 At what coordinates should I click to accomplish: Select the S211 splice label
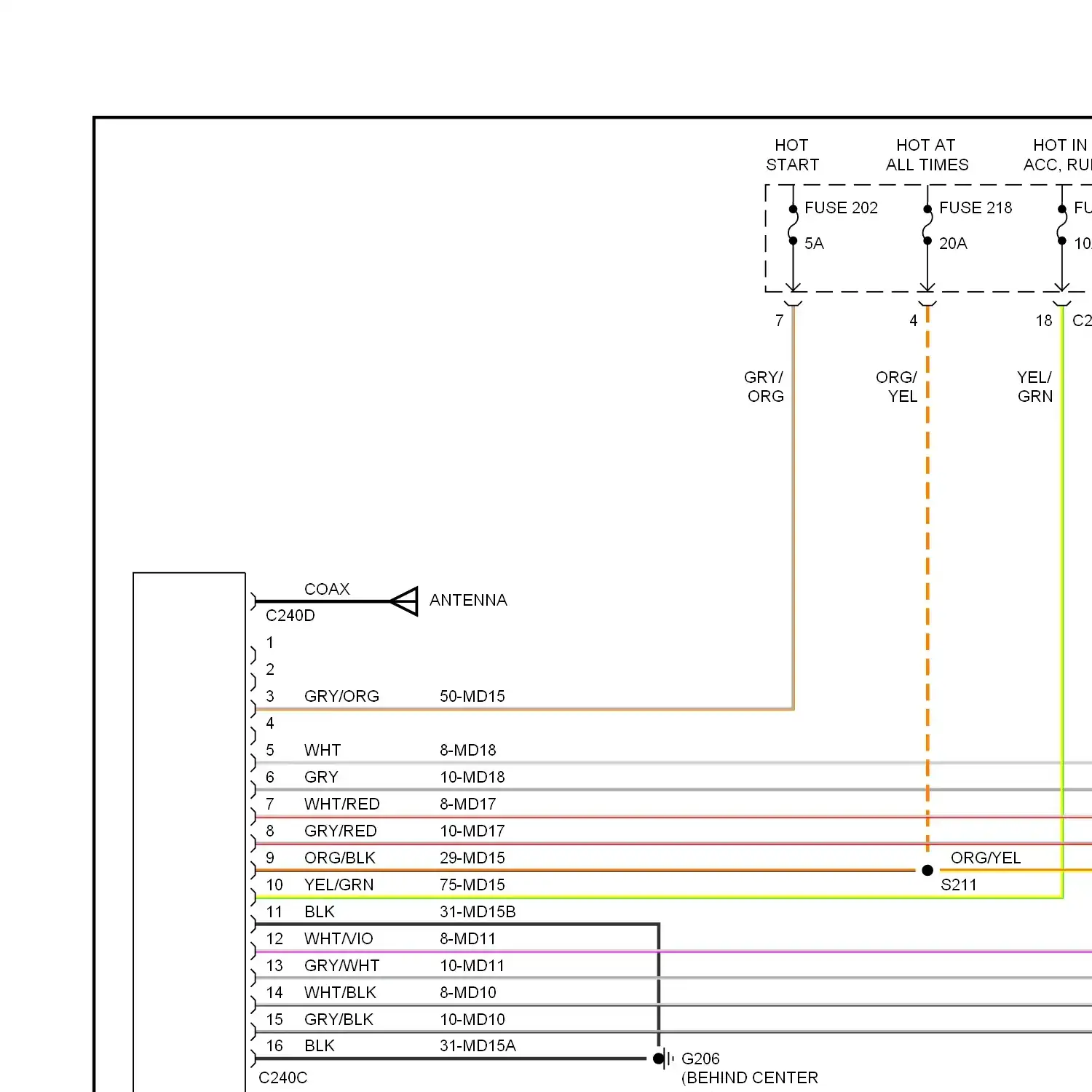click(959, 885)
